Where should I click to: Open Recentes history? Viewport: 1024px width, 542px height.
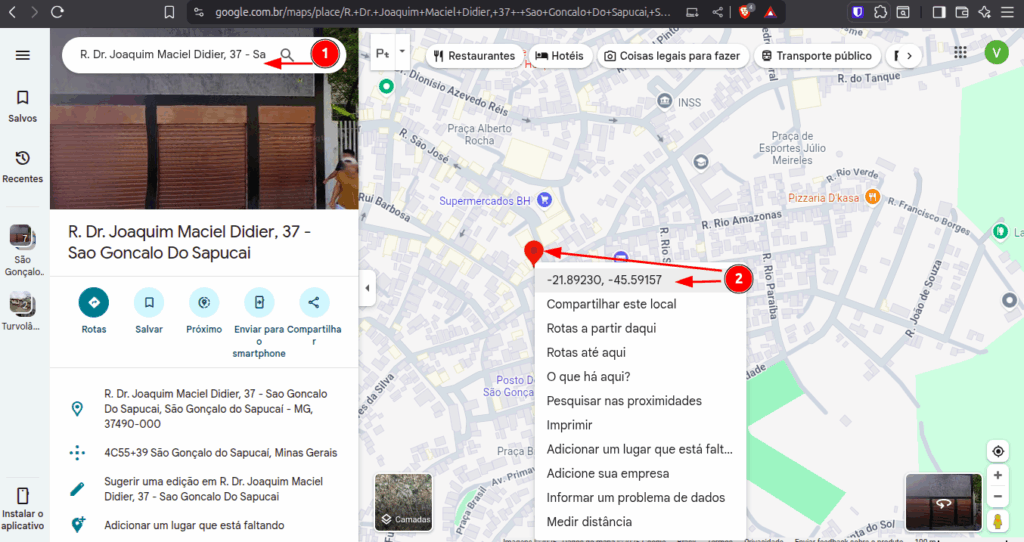point(23,167)
